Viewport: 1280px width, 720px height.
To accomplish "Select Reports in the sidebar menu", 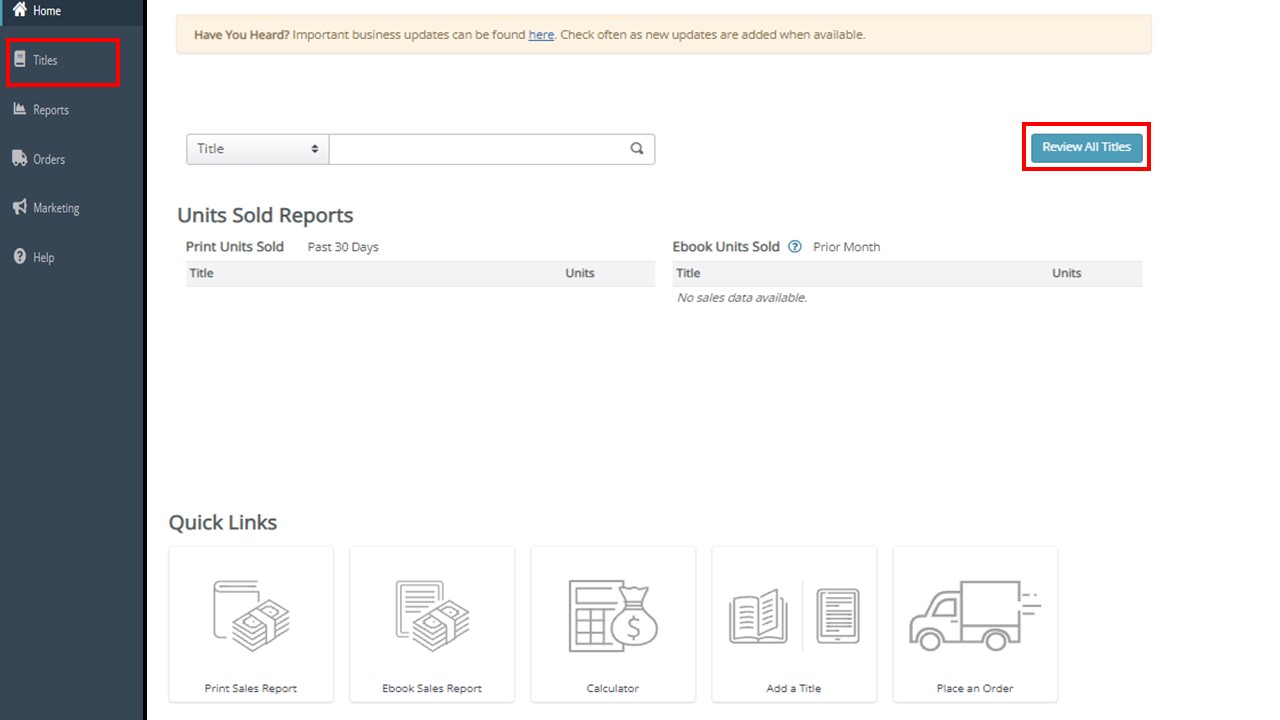I will click(x=51, y=110).
